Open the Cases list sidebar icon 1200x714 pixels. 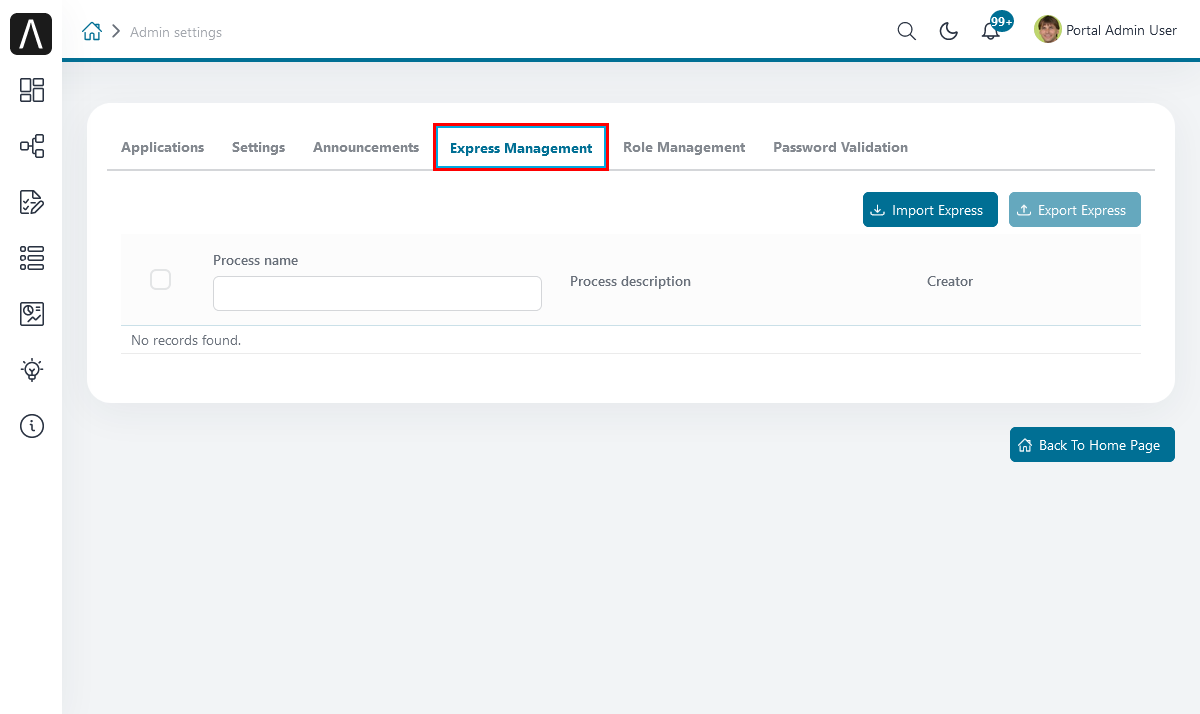32,258
